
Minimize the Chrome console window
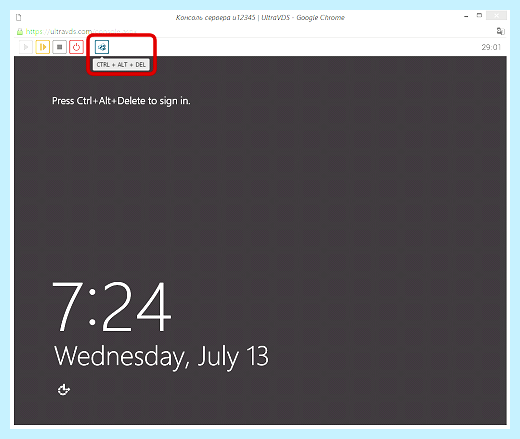click(466, 16)
